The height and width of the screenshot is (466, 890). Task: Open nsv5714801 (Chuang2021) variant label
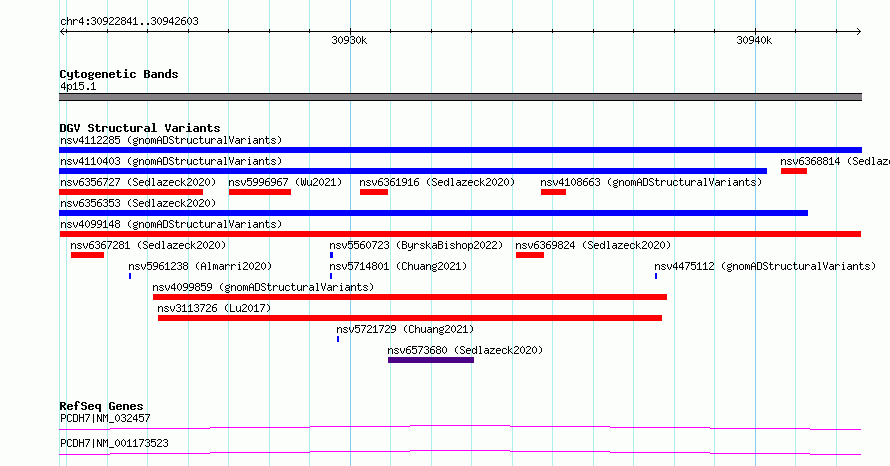click(x=398, y=266)
